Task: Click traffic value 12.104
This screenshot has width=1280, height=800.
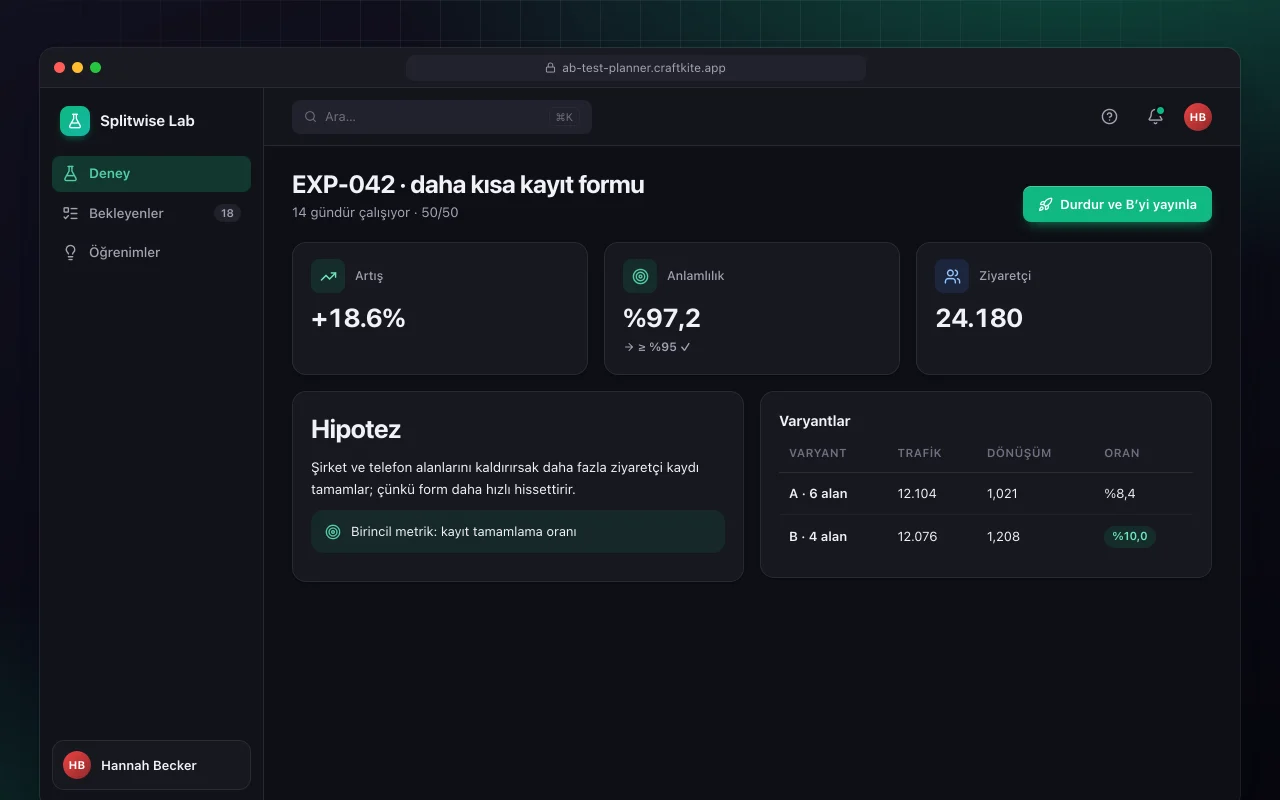Action: pyautogui.click(x=917, y=494)
